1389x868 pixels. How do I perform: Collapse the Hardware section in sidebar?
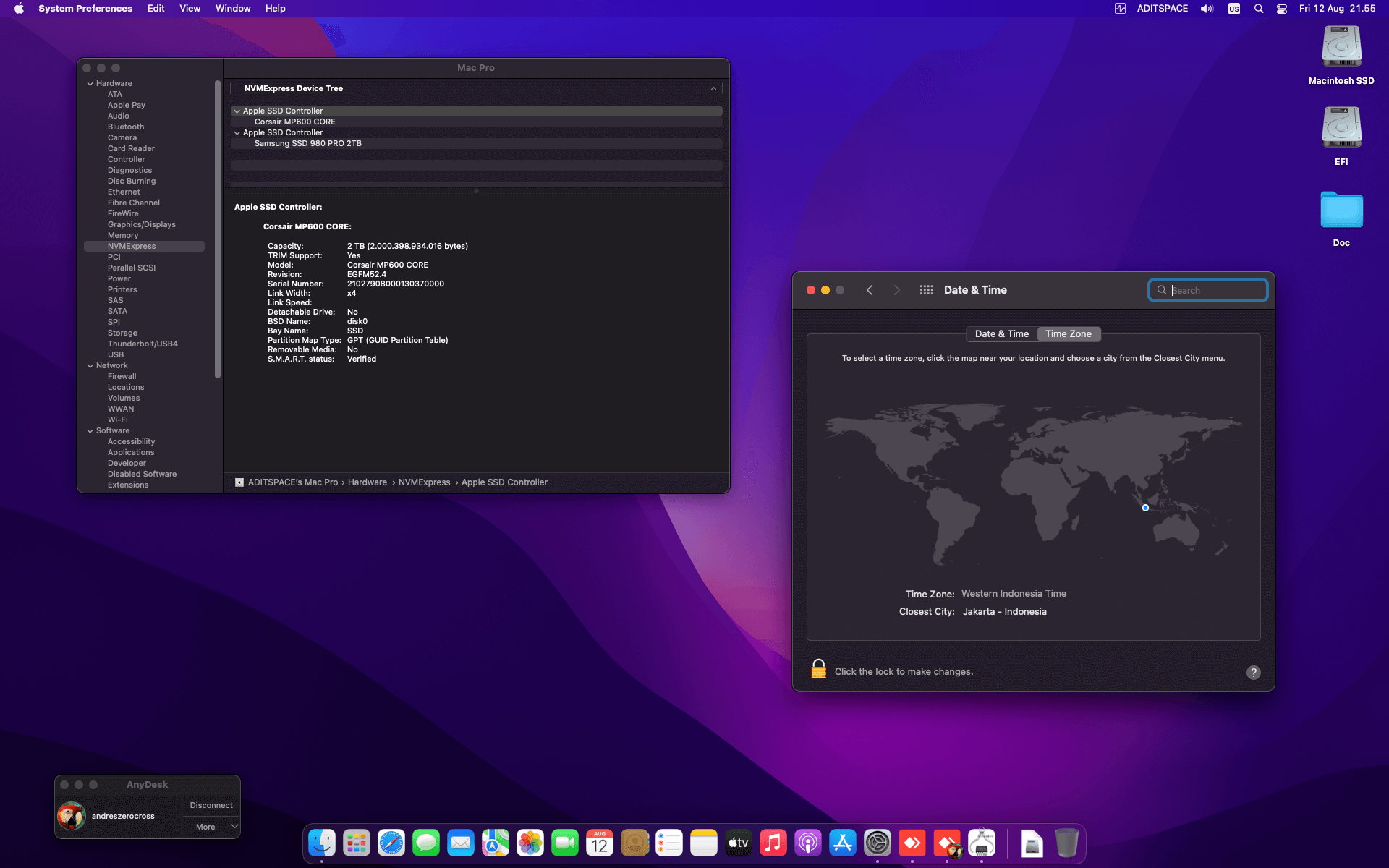point(90,84)
